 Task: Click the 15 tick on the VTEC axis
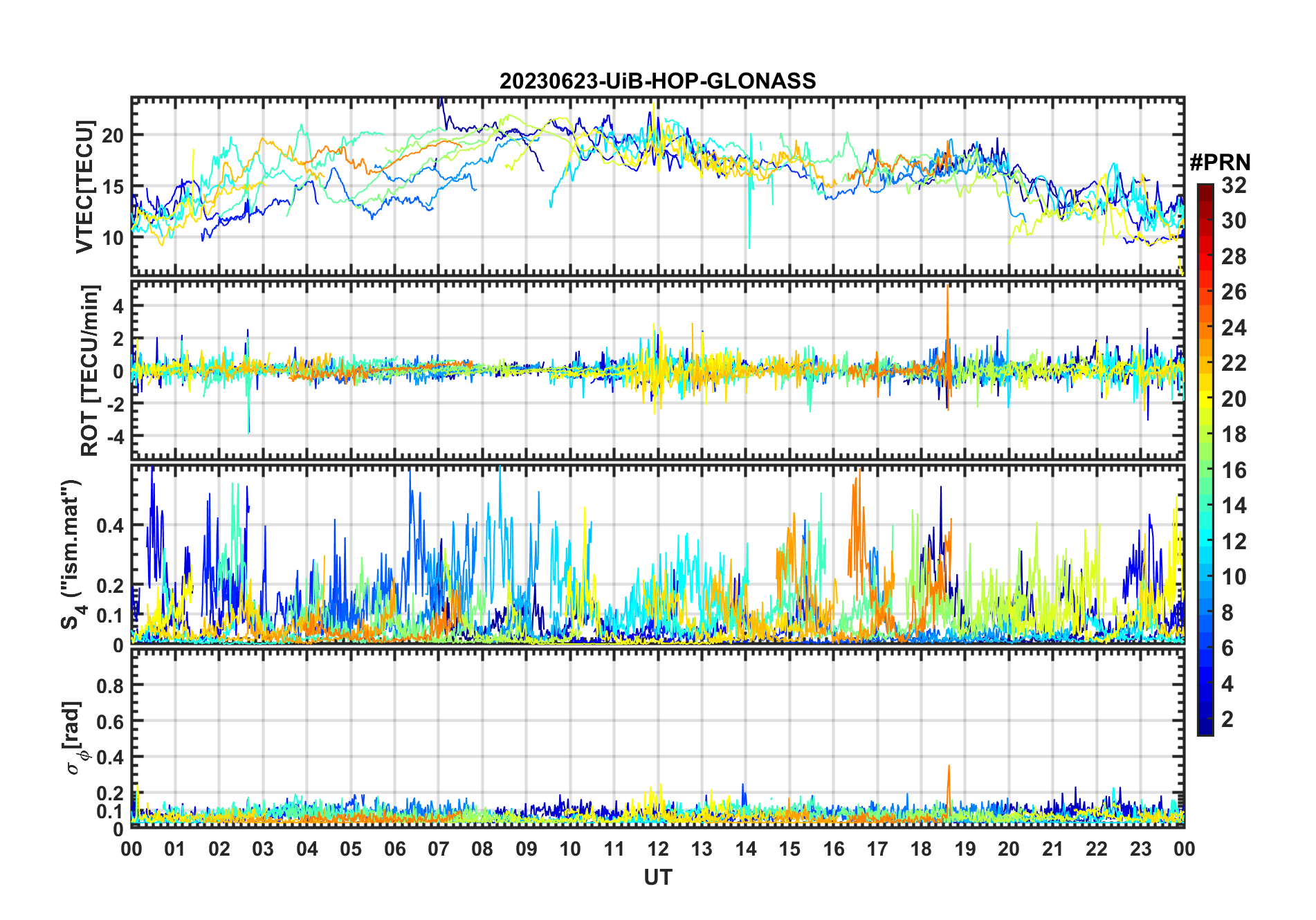113,187
